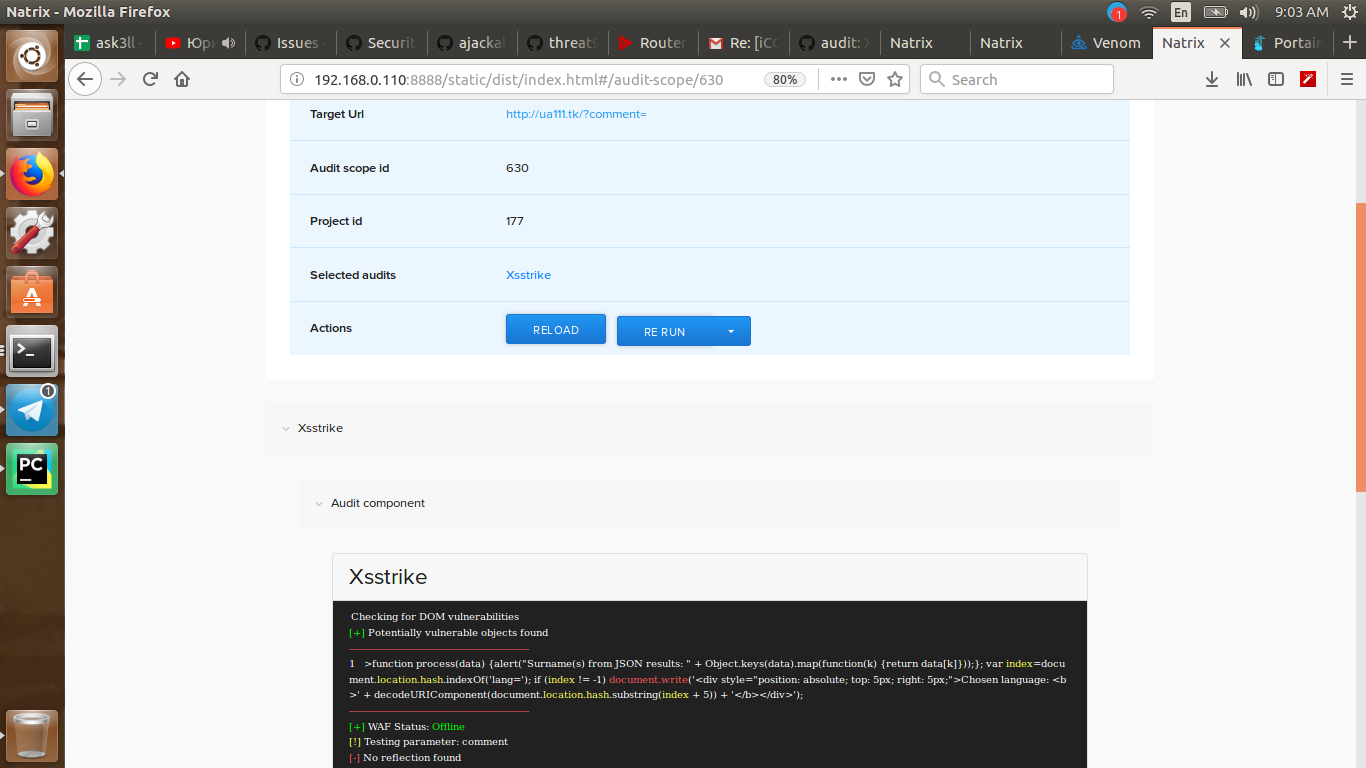Click the Search input field
The width and height of the screenshot is (1366, 768).
pyautogui.click(x=1016, y=79)
